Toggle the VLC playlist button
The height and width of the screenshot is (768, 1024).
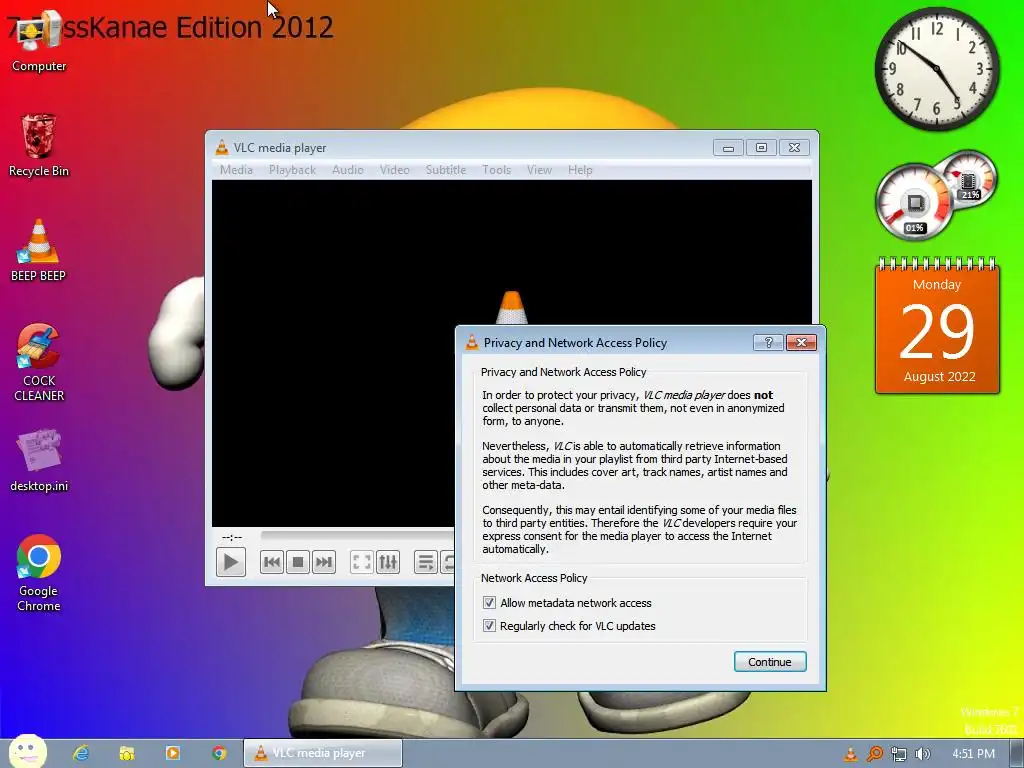[426, 562]
